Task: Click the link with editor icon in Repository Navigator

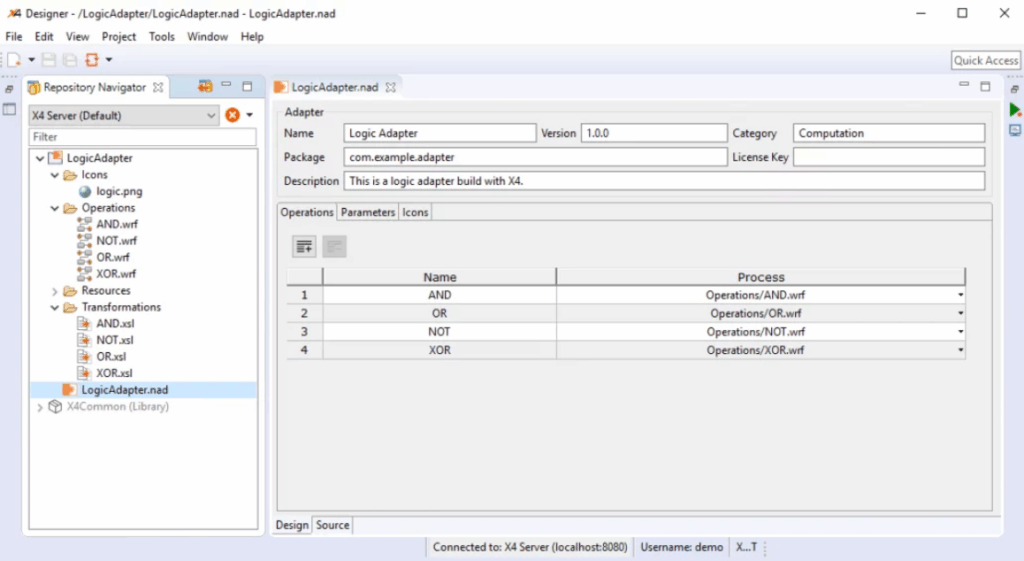Action: tap(205, 87)
